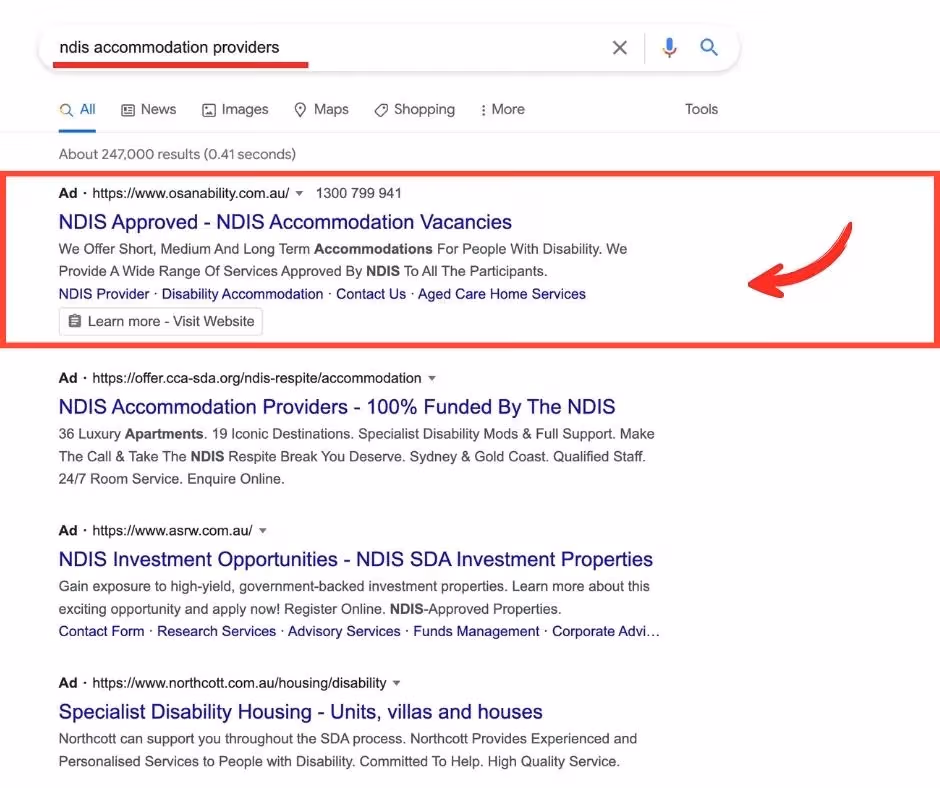Open NDIS Accommodation Providers - 100% Funded ad
The image size is (940, 788).
tap(337, 407)
